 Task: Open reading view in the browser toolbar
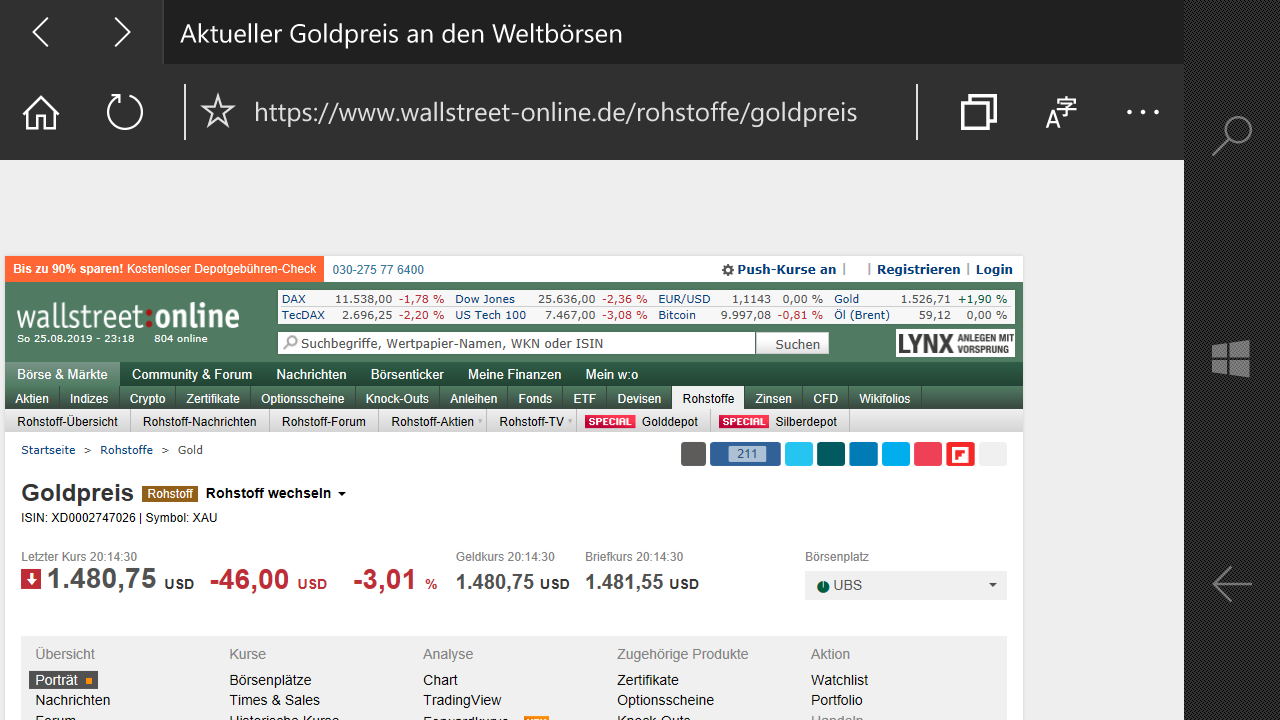[1060, 112]
